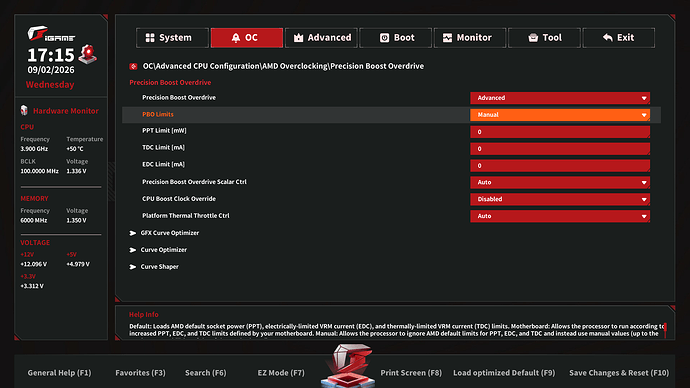Click the Boot tab power icon

[x=384, y=38]
